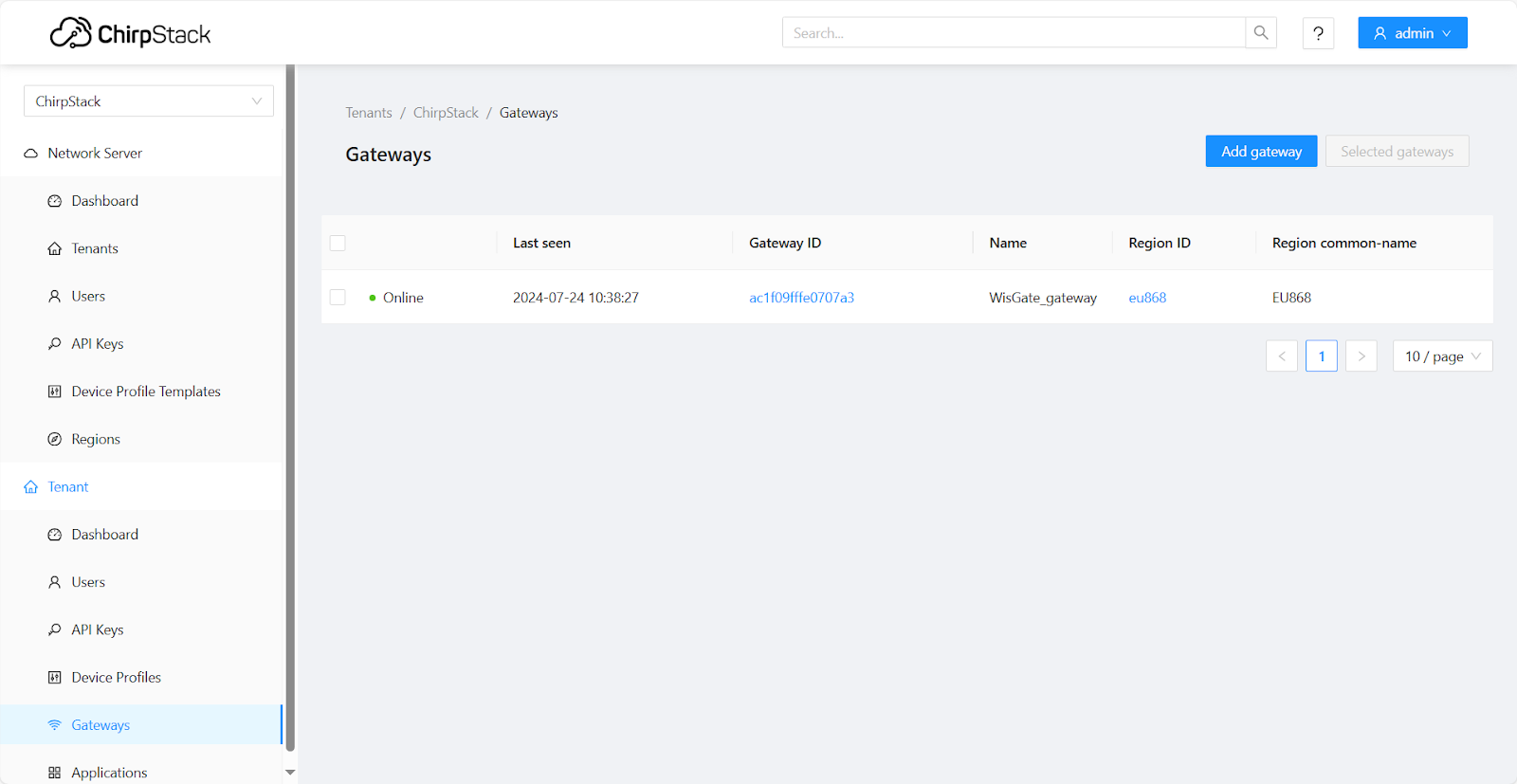Viewport: 1517px width, 784px height.
Task: Click the search magnifier icon
Action: coord(1260,33)
